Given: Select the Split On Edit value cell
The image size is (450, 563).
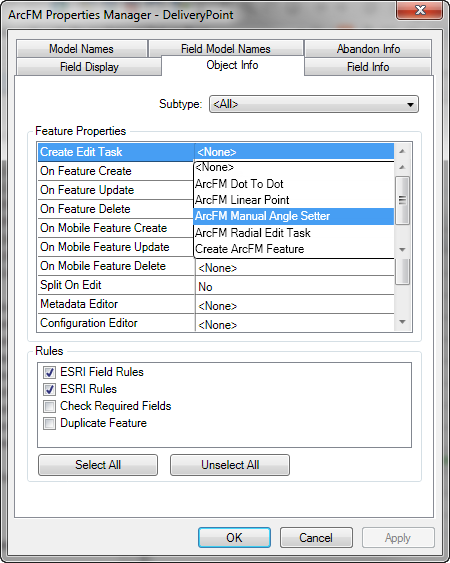Looking at the screenshot, I should (x=295, y=286).
